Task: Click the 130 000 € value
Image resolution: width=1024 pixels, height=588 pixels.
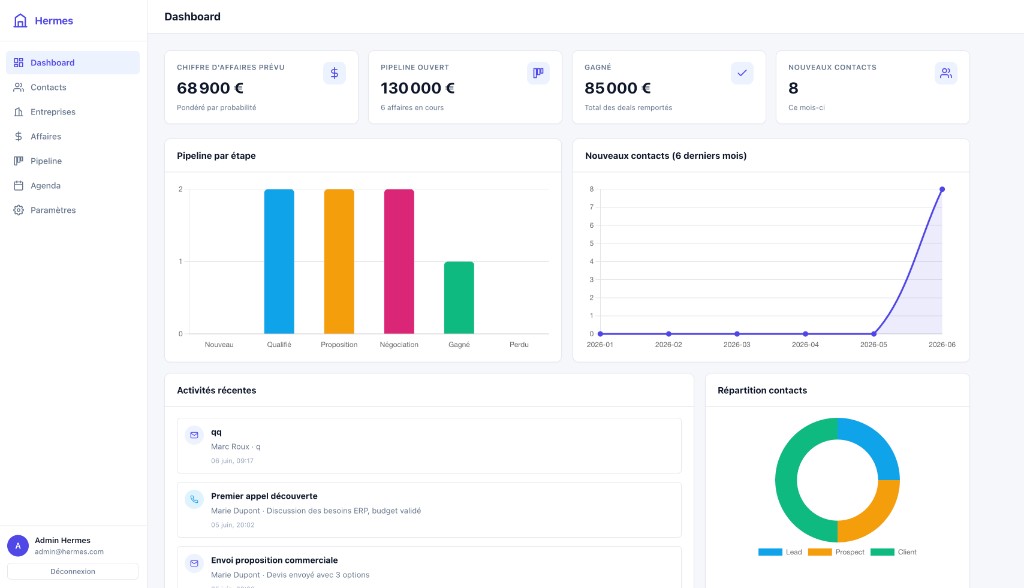Action: [418, 88]
